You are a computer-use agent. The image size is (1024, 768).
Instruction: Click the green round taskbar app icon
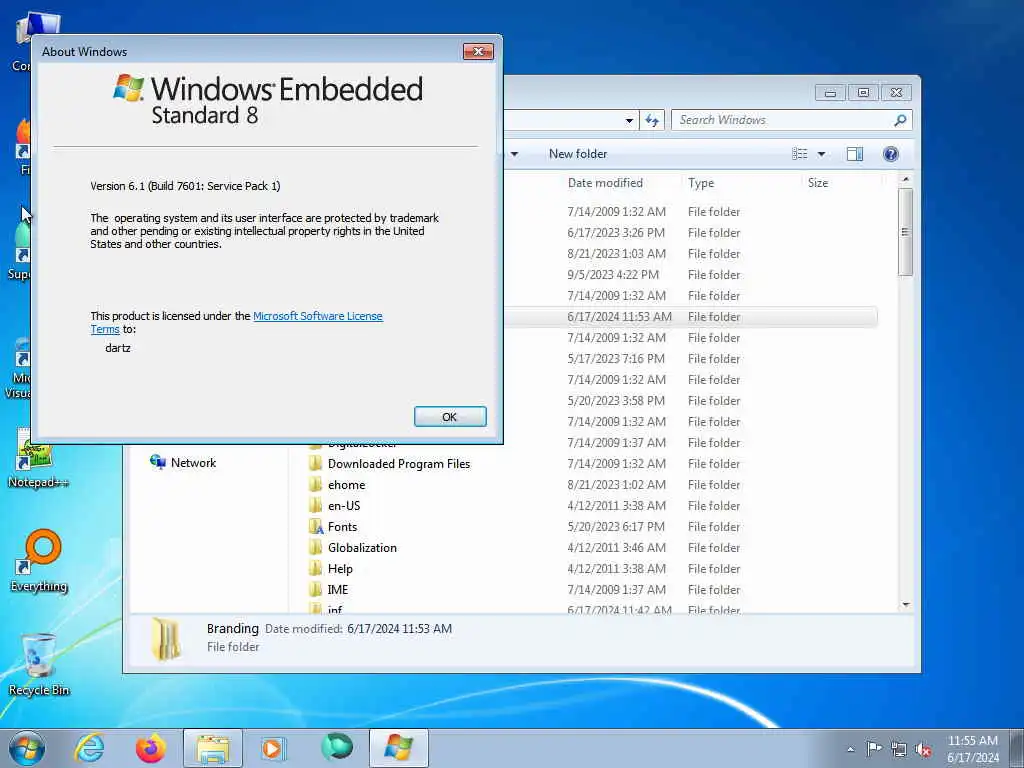[x=336, y=747]
